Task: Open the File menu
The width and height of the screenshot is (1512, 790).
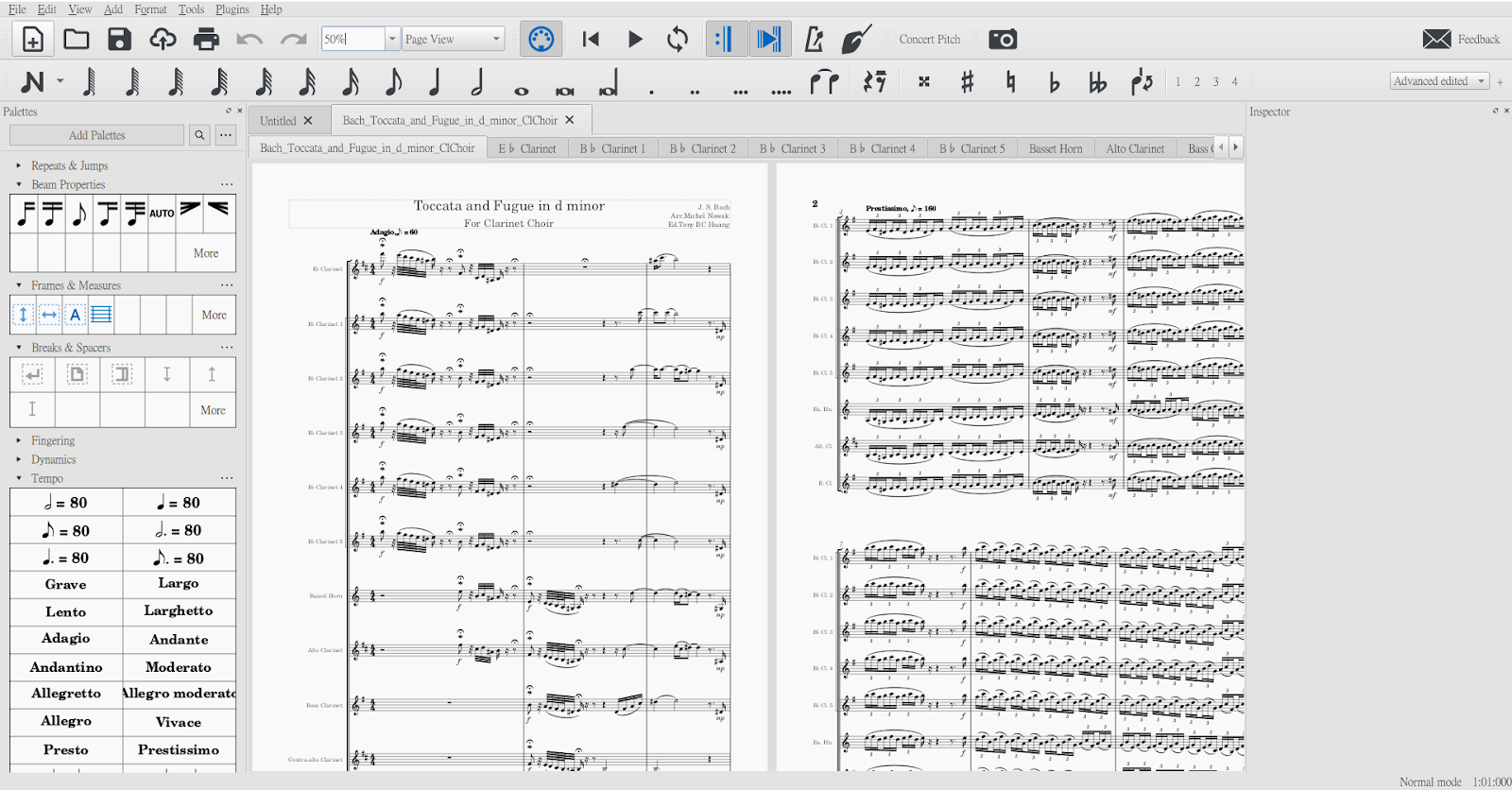Action: (x=17, y=9)
